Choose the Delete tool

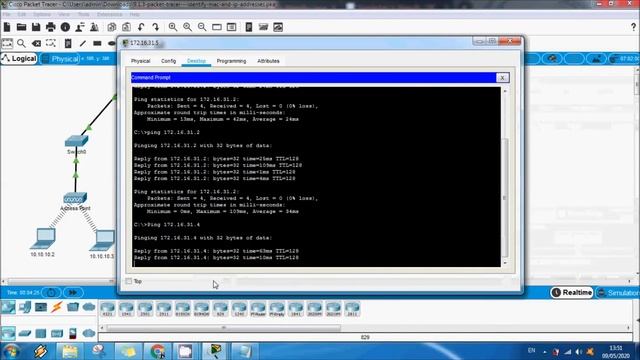click(x=36, y=43)
